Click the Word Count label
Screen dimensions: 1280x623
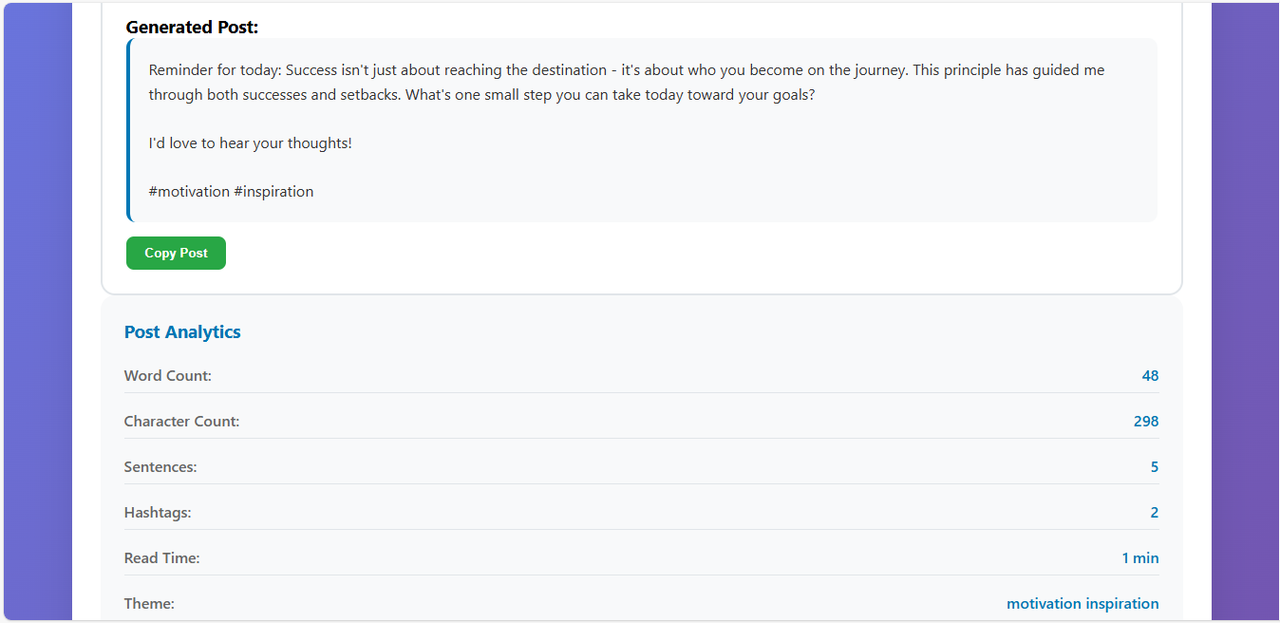(x=168, y=376)
